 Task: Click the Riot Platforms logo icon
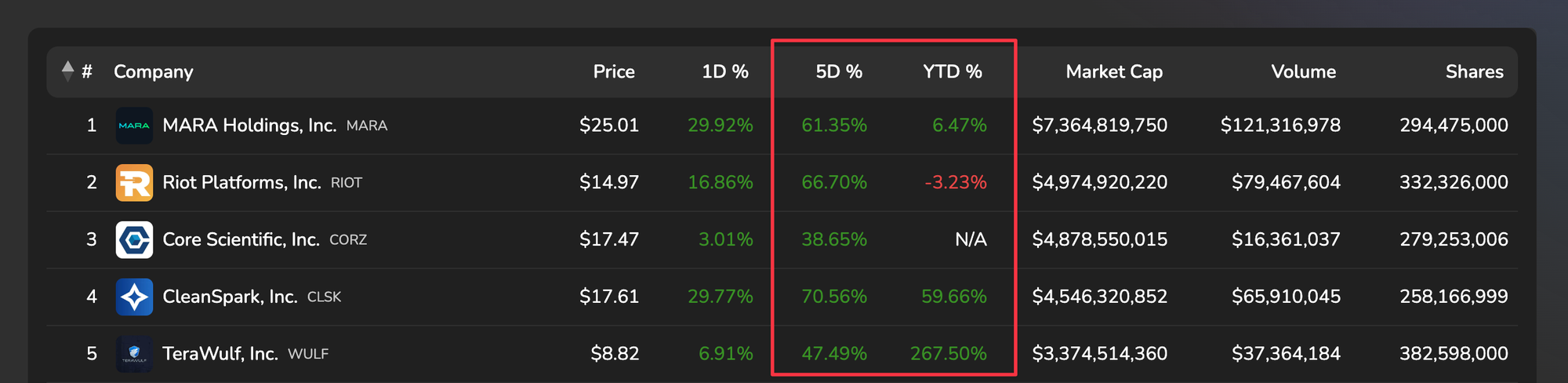(134, 183)
